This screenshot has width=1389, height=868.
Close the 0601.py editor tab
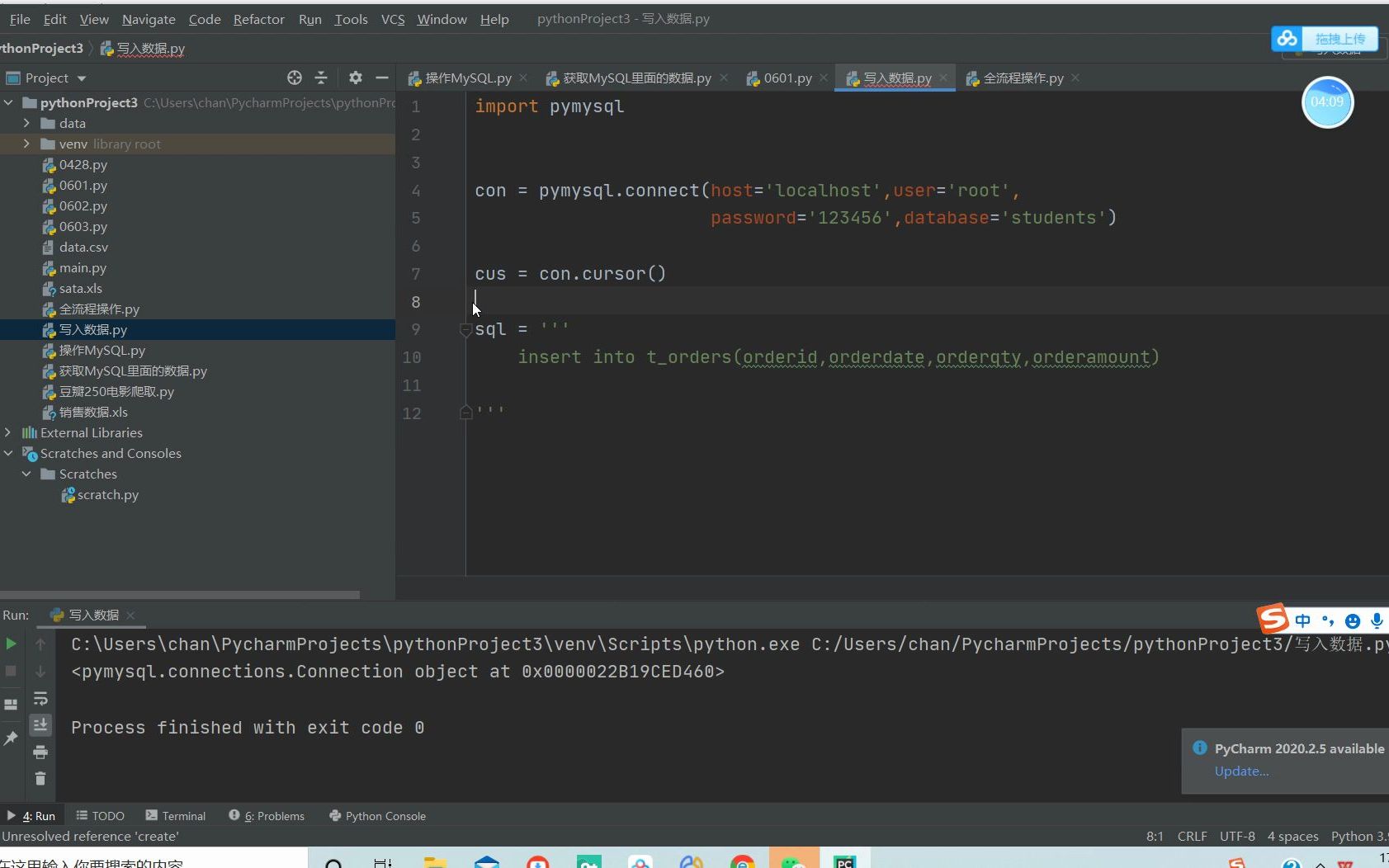[824, 78]
